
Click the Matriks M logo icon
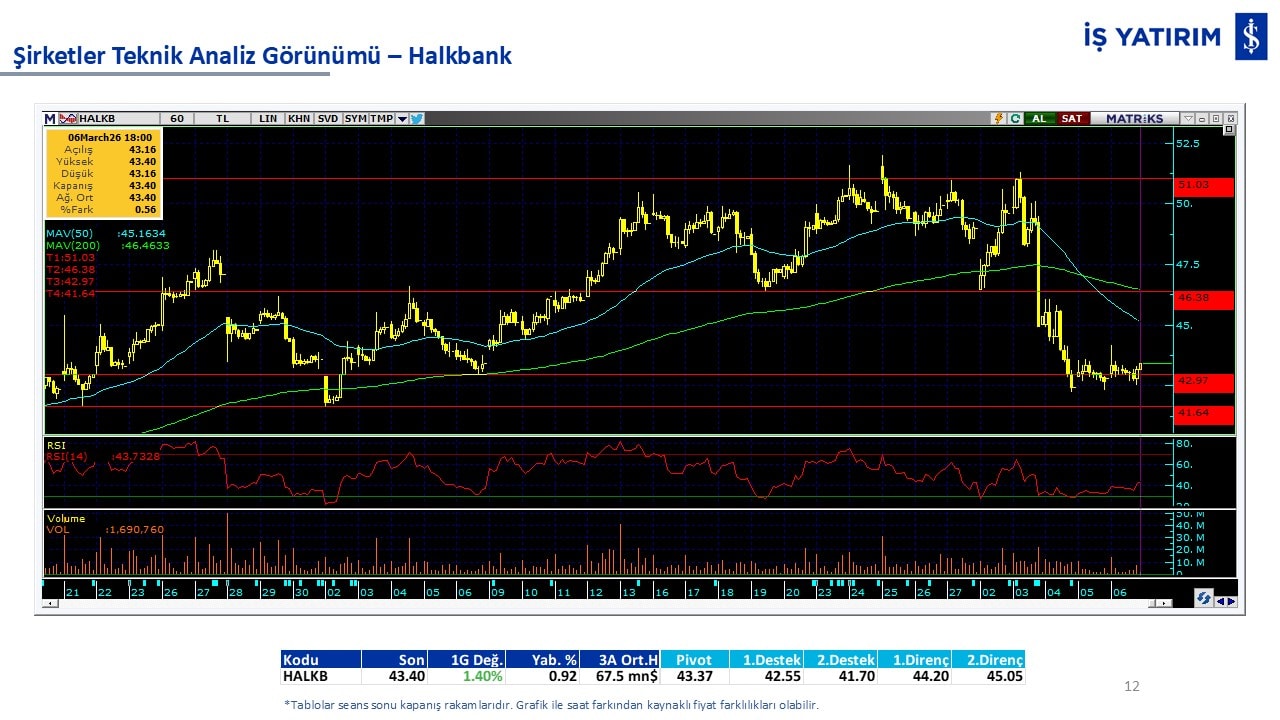click(x=50, y=118)
